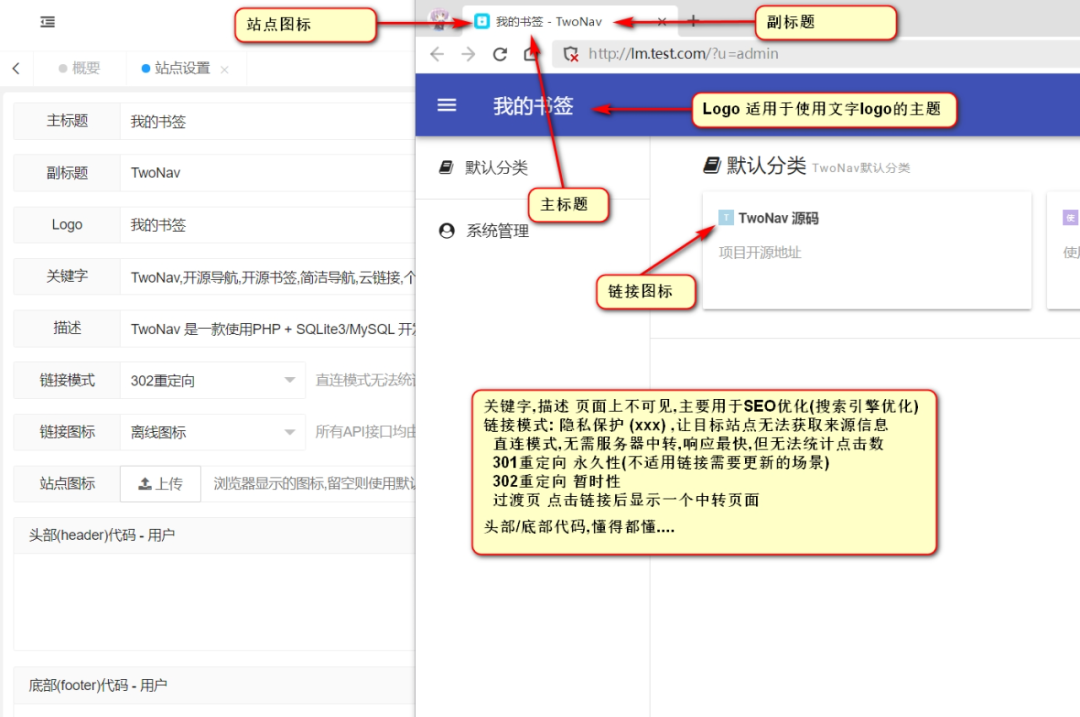Toggle the admin sidebar collapse icon

pos(48,22)
